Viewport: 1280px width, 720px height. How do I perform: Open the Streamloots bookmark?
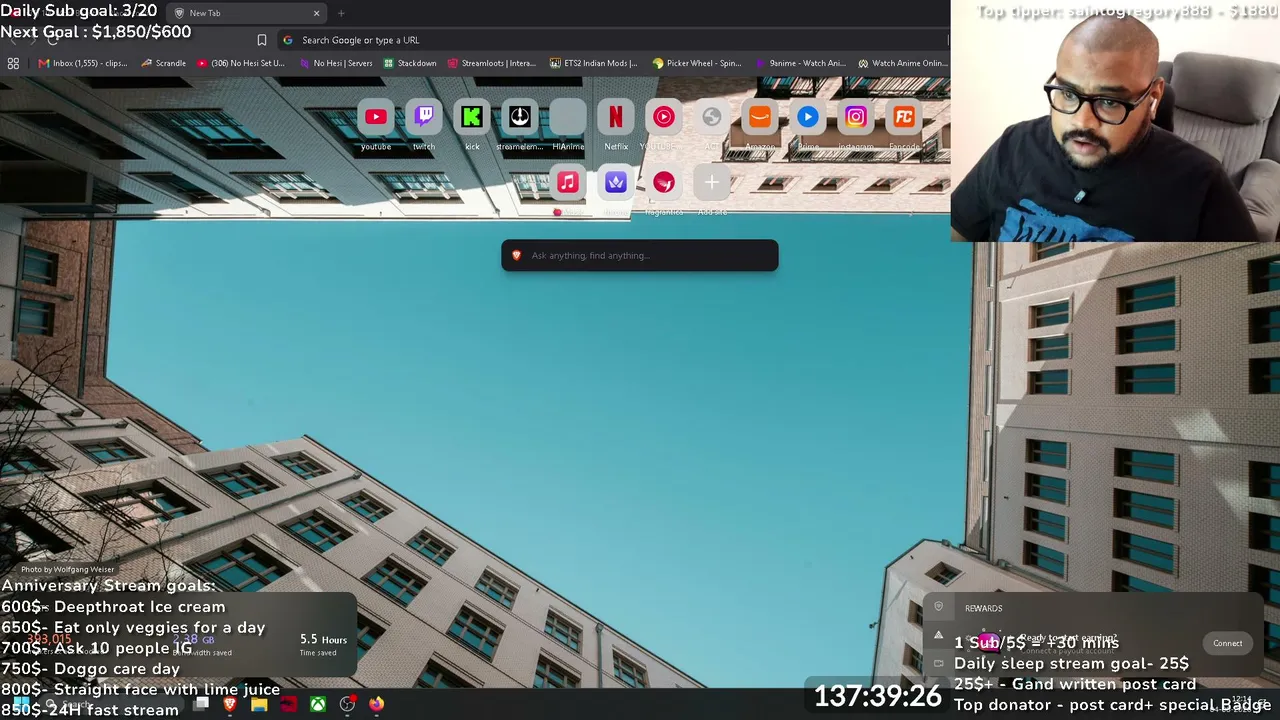click(x=492, y=63)
